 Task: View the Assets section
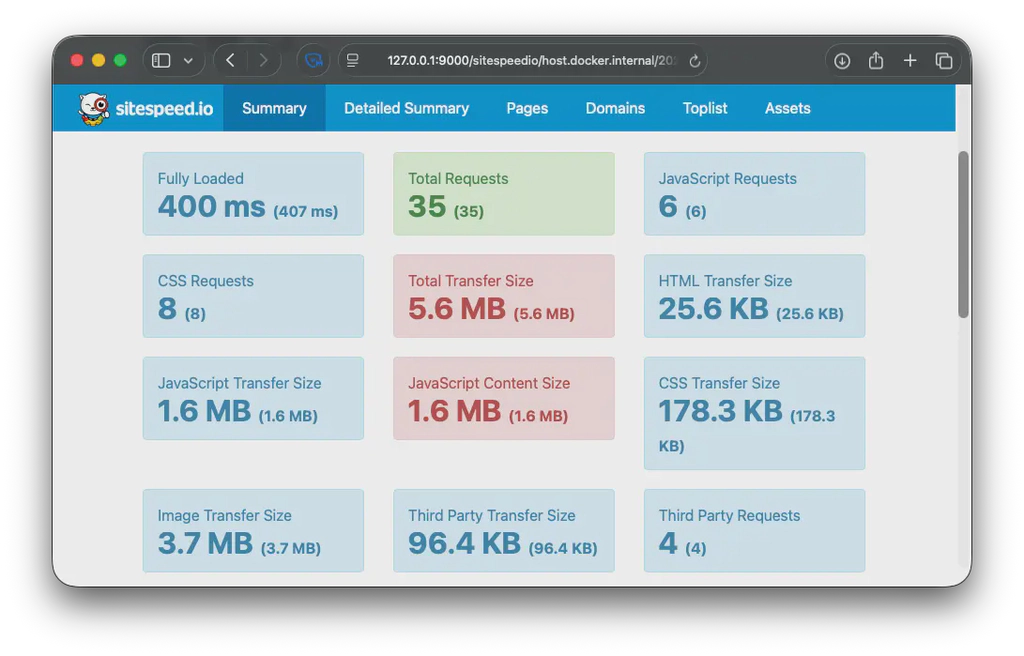point(787,108)
